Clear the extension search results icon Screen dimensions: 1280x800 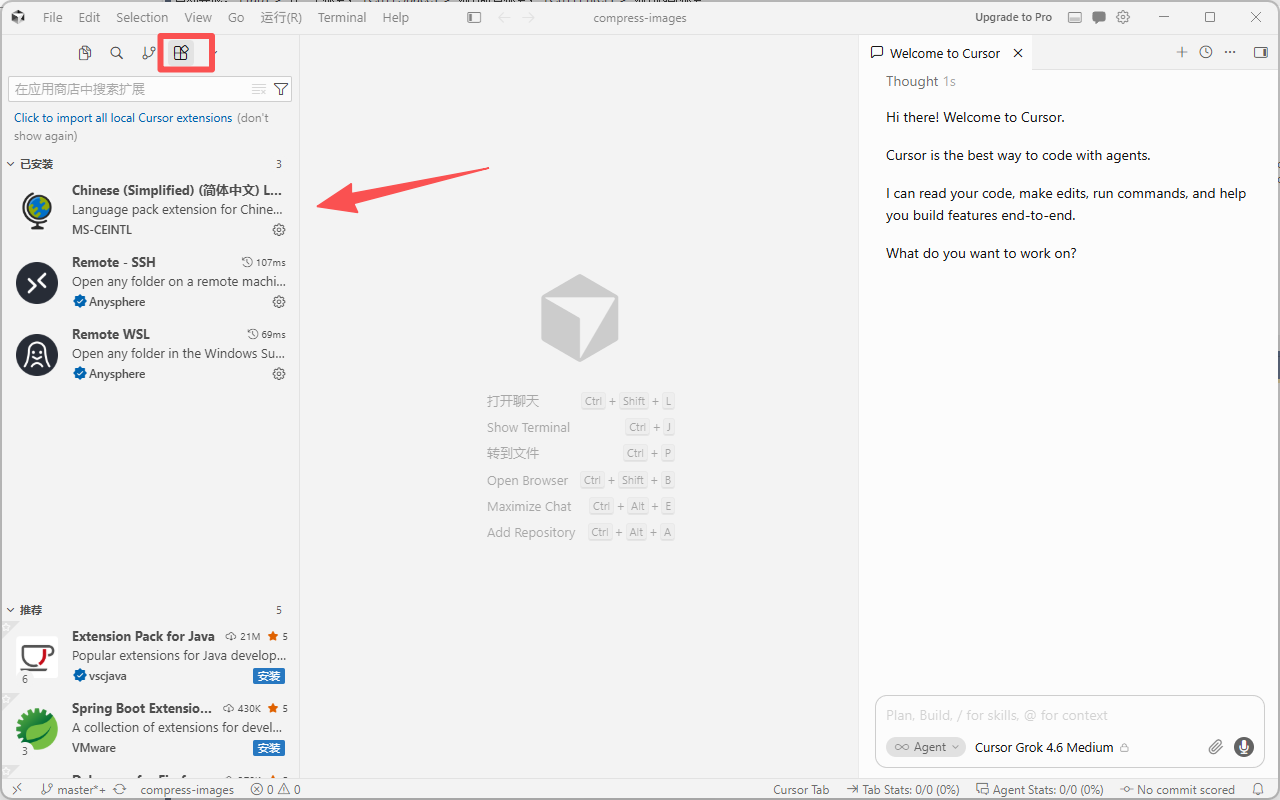click(259, 89)
